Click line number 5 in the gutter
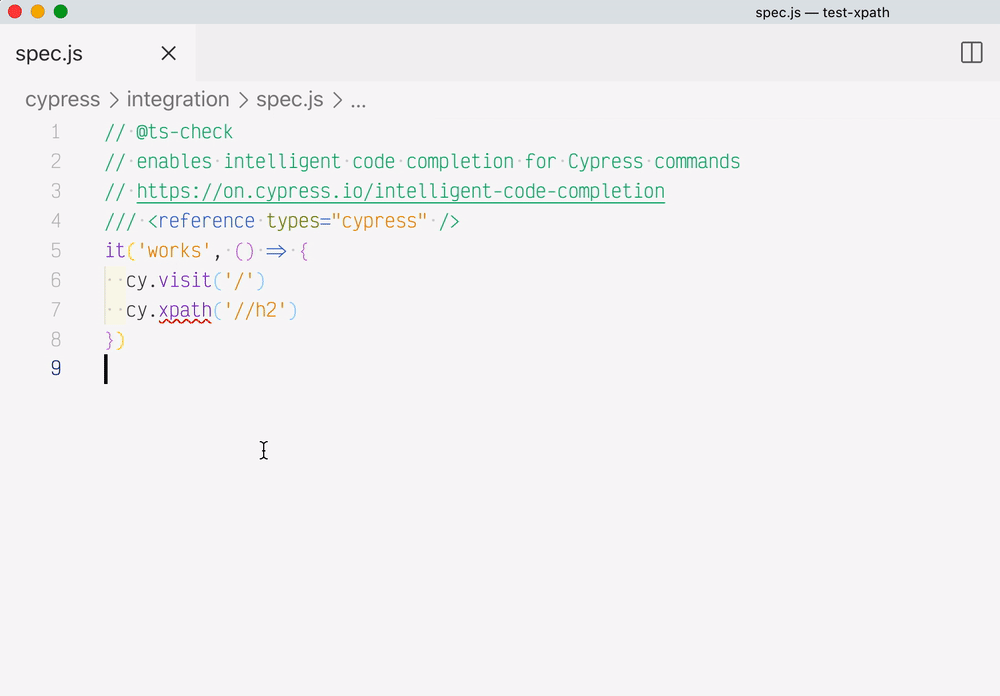 (56, 250)
